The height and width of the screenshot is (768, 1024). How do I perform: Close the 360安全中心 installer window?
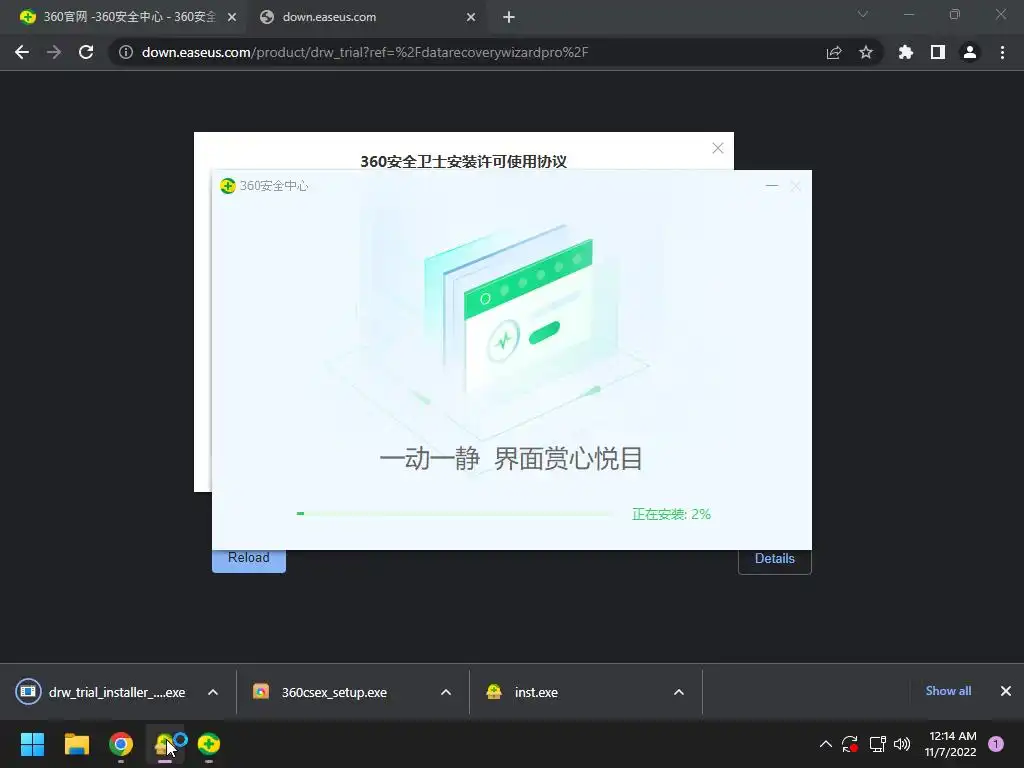[795, 186]
